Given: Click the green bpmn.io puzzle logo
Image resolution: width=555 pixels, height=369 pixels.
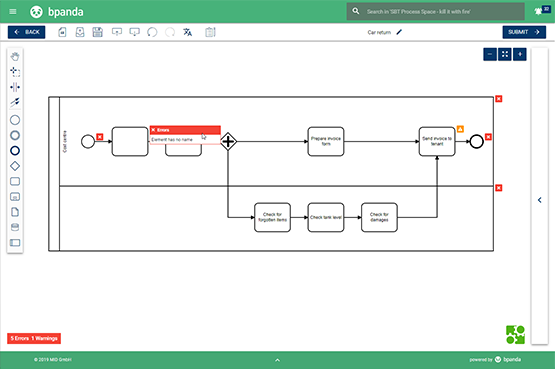Looking at the screenshot, I should click(515, 335).
